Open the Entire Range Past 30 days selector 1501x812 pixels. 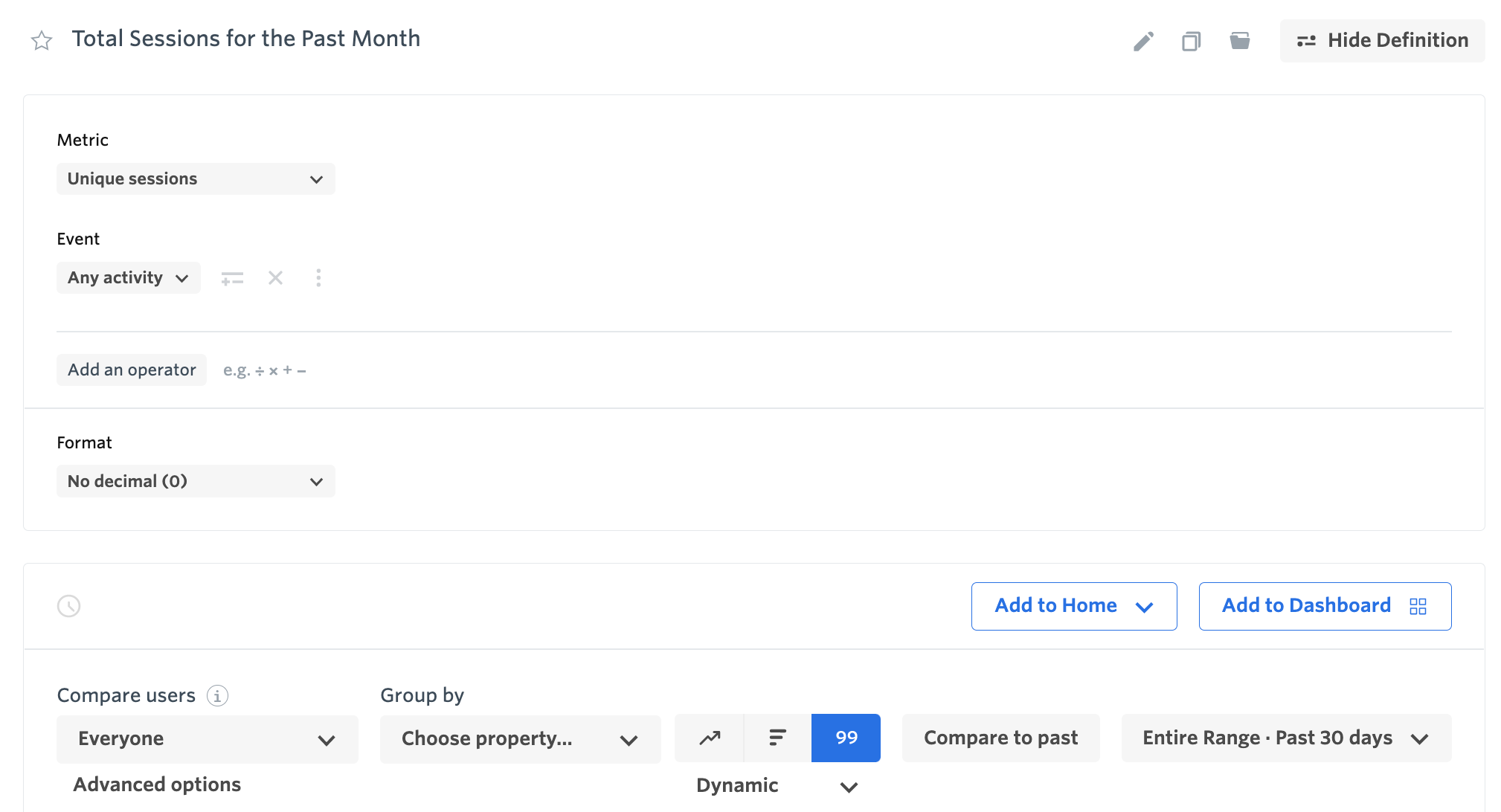point(1285,738)
